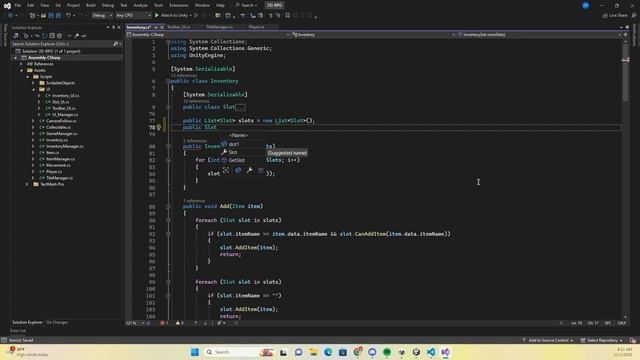
Task: Click the Save toolbar icon
Action: coord(51,16)
